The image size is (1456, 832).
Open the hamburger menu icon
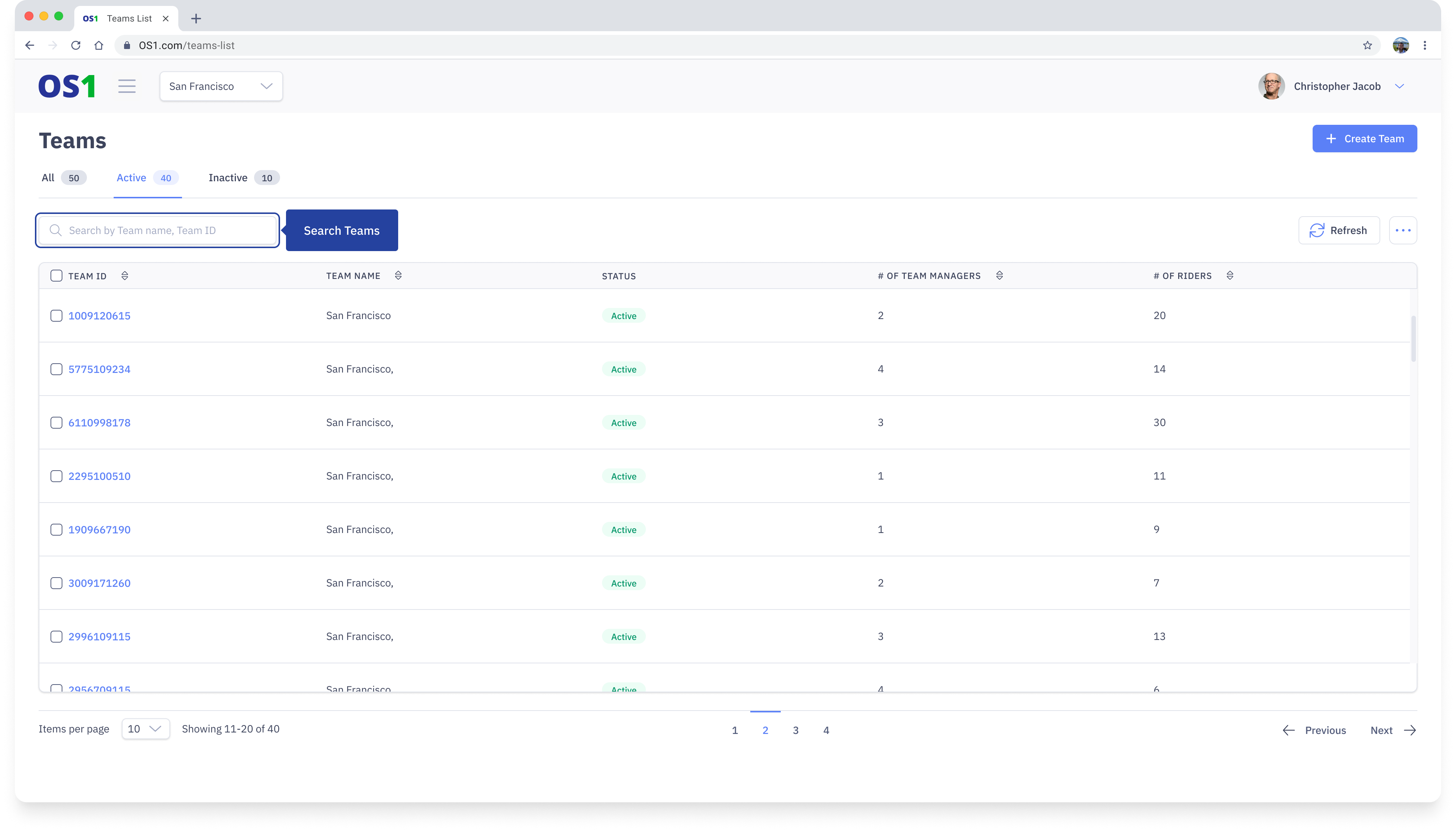127,86
